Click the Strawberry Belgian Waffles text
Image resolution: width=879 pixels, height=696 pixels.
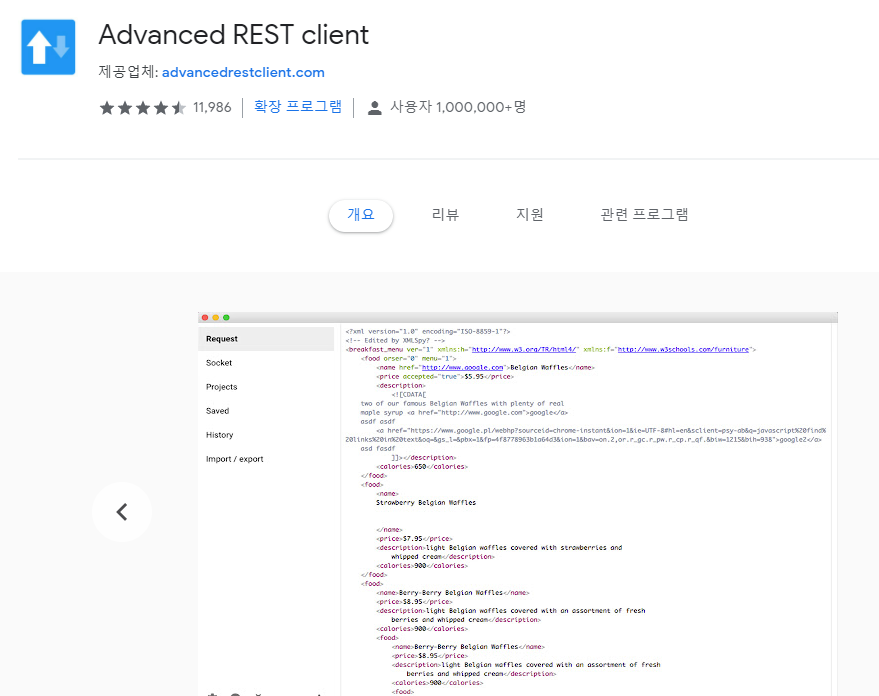coord(426,503)
